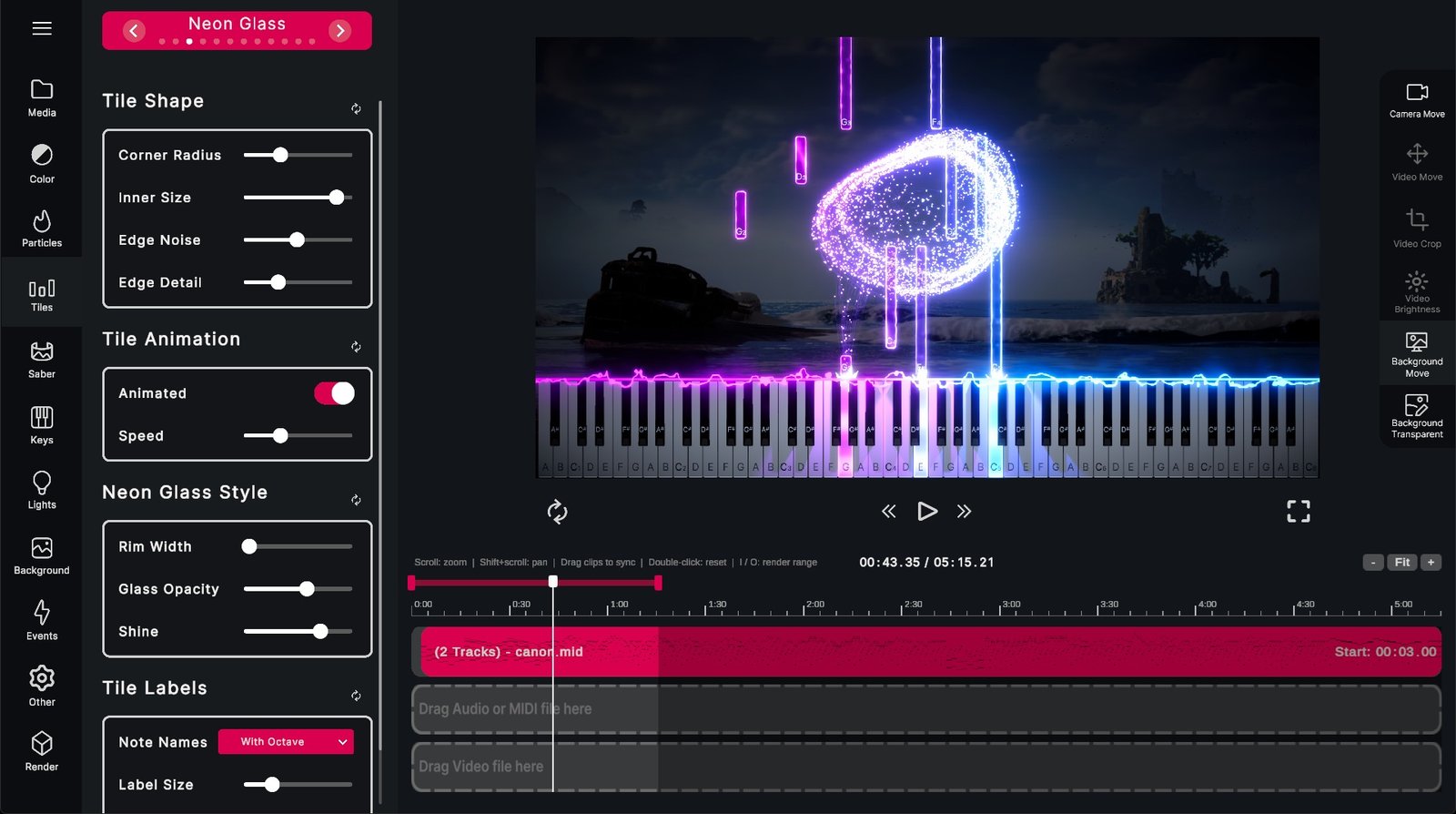The height and width of the screenshot is (814, 1456).
Task: Go to previous tile style arrow
Action: [134, 31]
